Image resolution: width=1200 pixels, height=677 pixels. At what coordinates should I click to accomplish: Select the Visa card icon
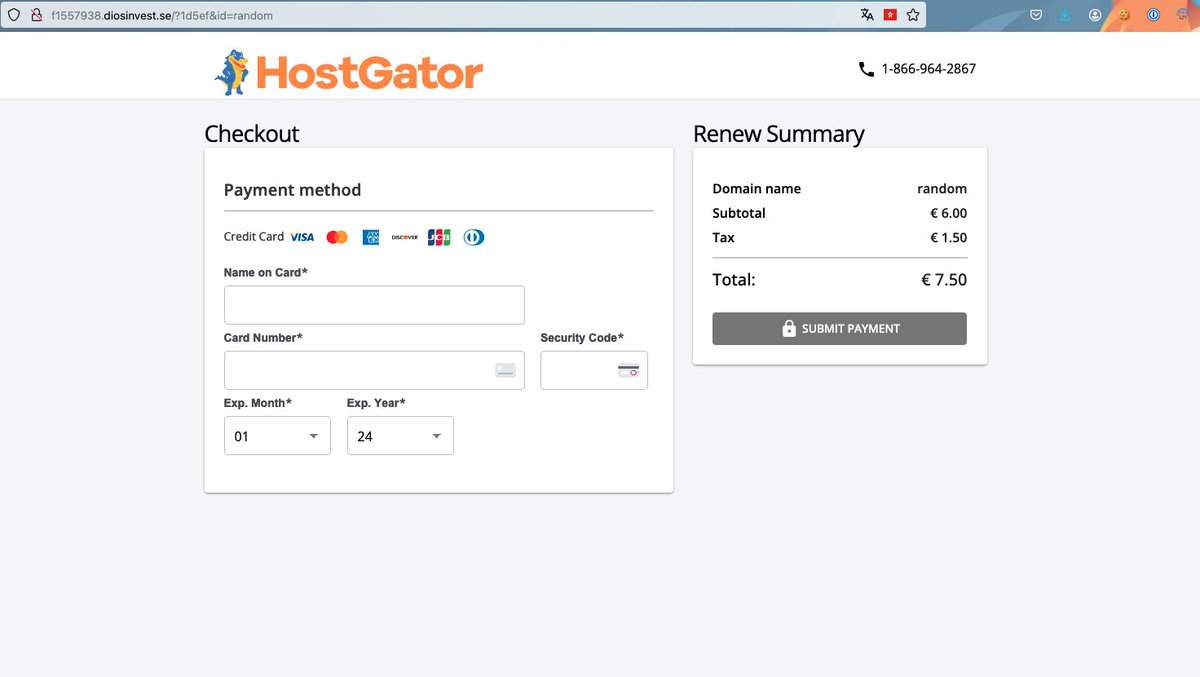click(x=301, y=236)
